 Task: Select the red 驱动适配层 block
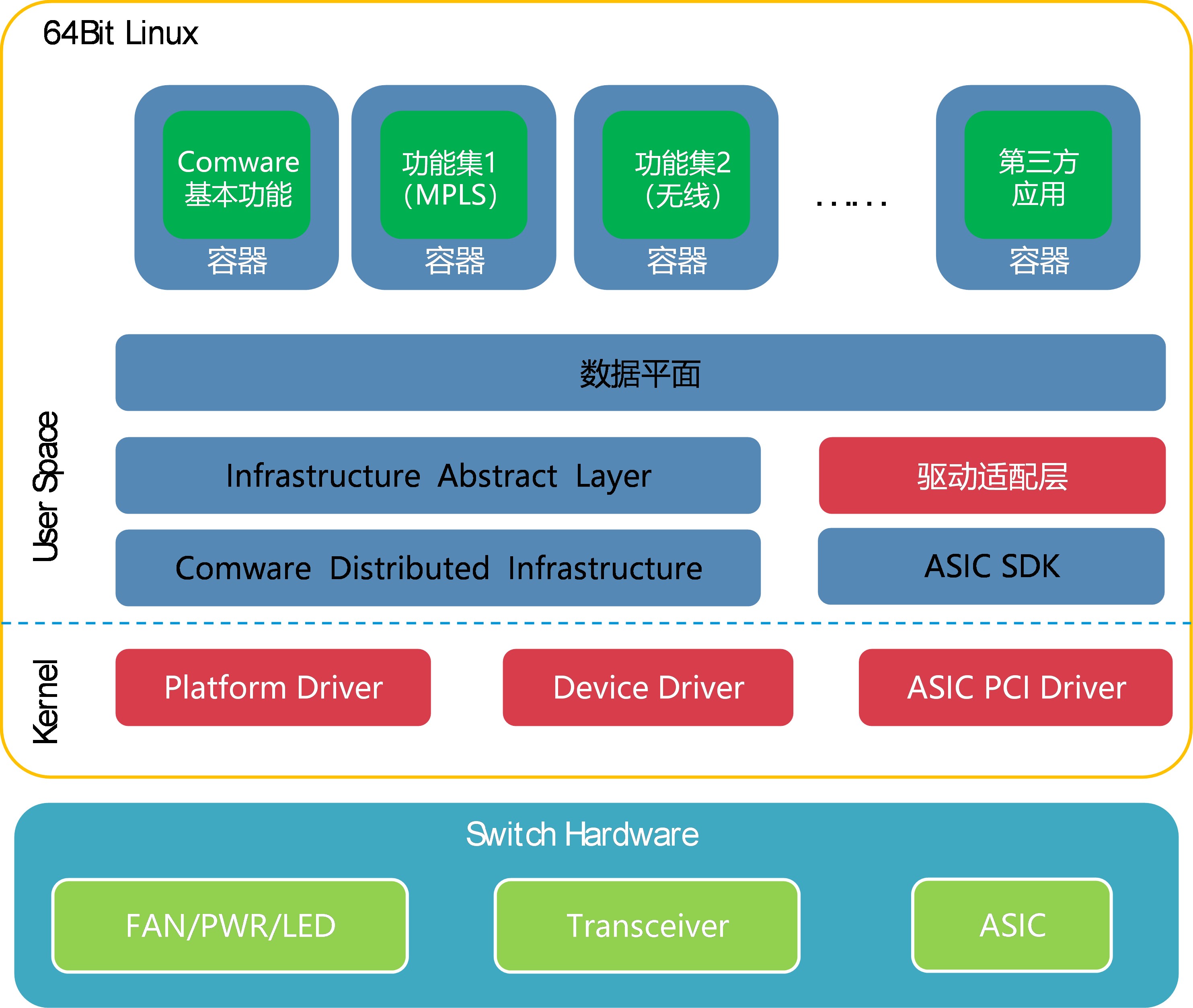click(992, 475)
